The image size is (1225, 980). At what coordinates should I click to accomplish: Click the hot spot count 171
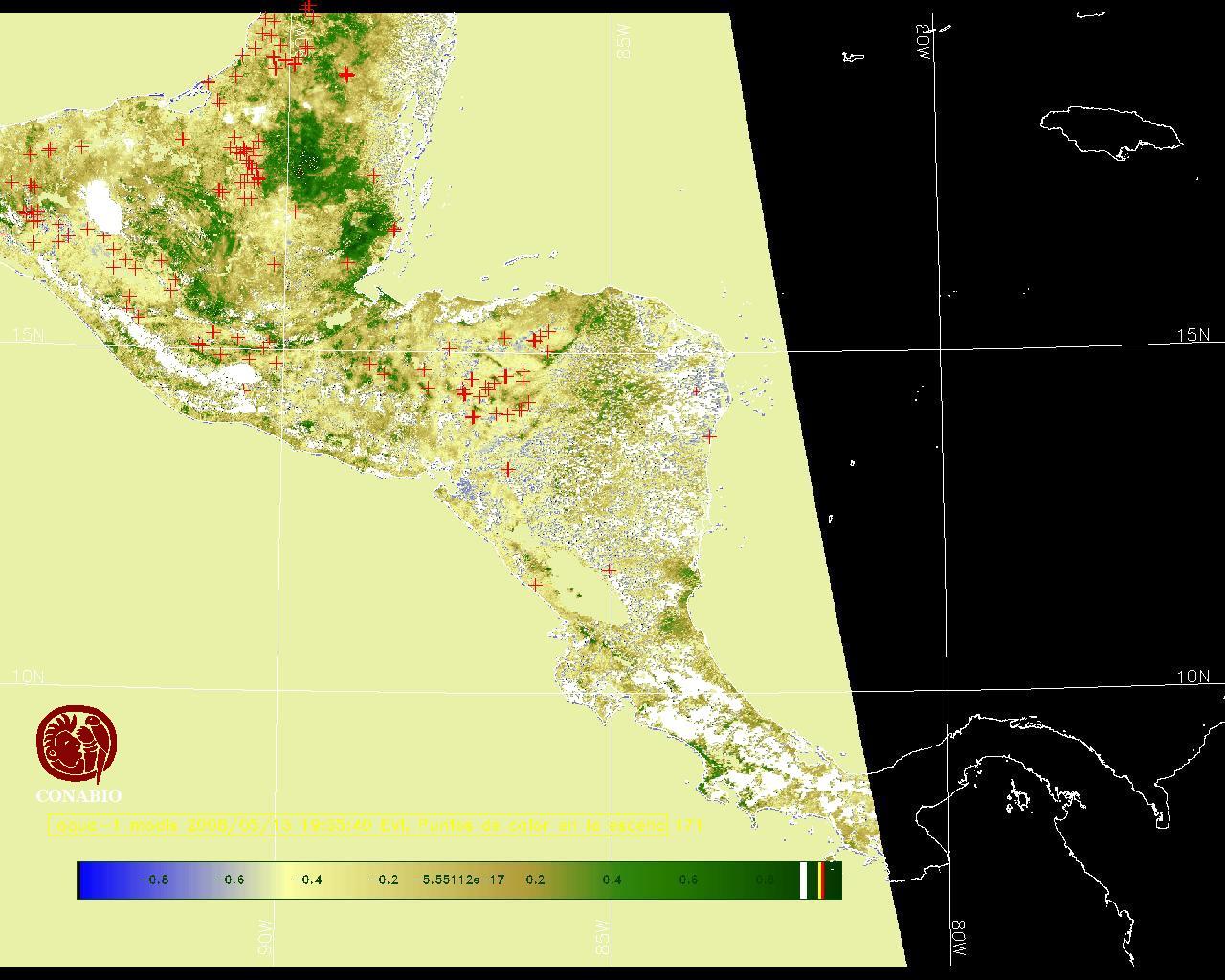click(x=689, y=825)
